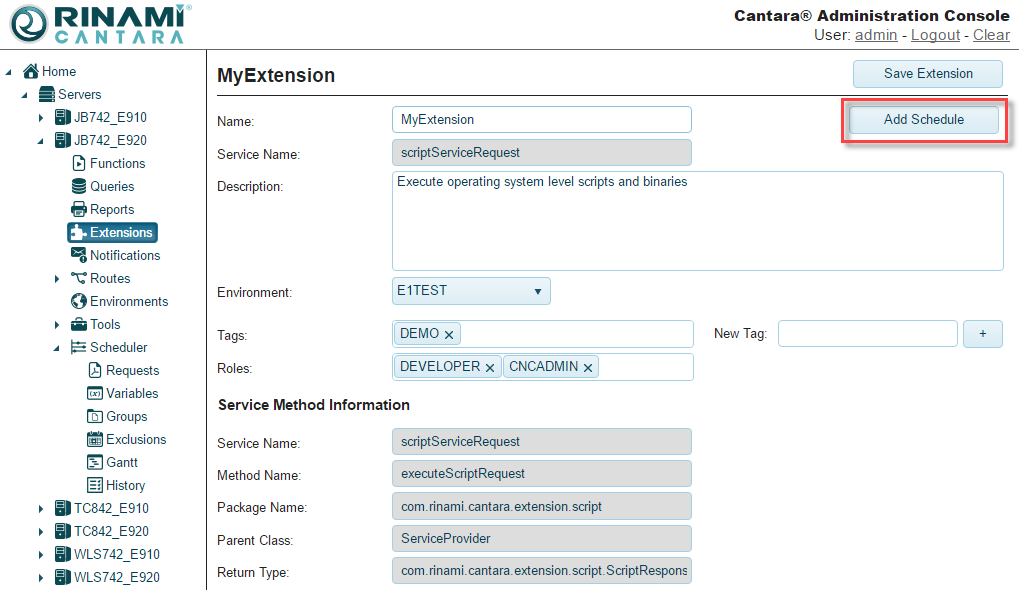Image resolution: width=1019 pixels, height=590 pixels.
Task: Remove the CNCADMIN role
Action: (588, 368)
